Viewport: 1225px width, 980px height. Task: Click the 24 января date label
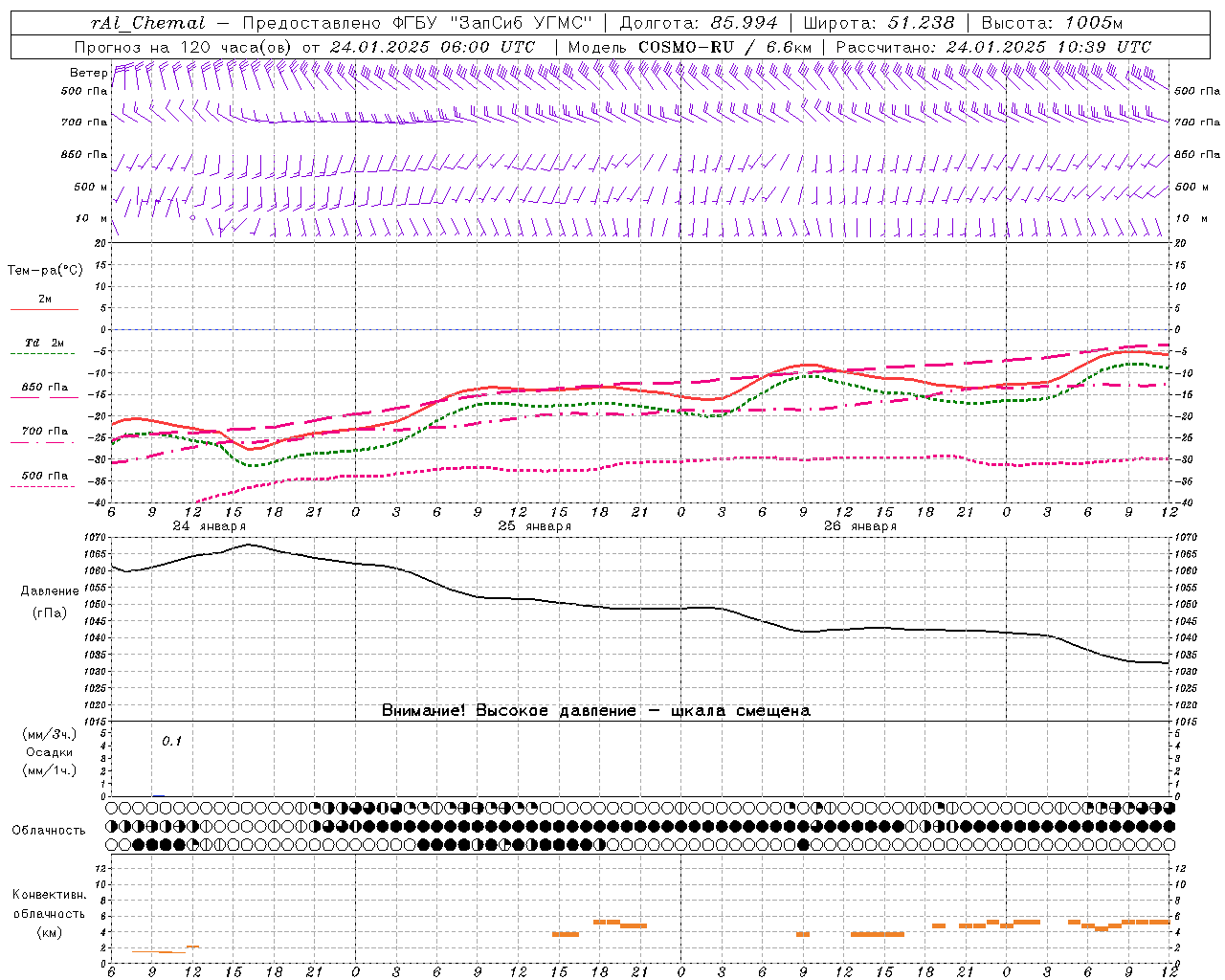(x=209, y=526)
